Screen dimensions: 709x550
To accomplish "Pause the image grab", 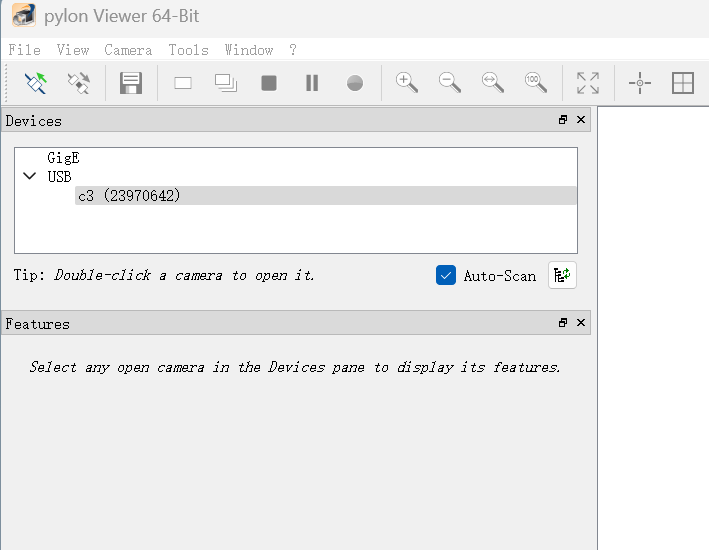I will [x=312, y=83].
